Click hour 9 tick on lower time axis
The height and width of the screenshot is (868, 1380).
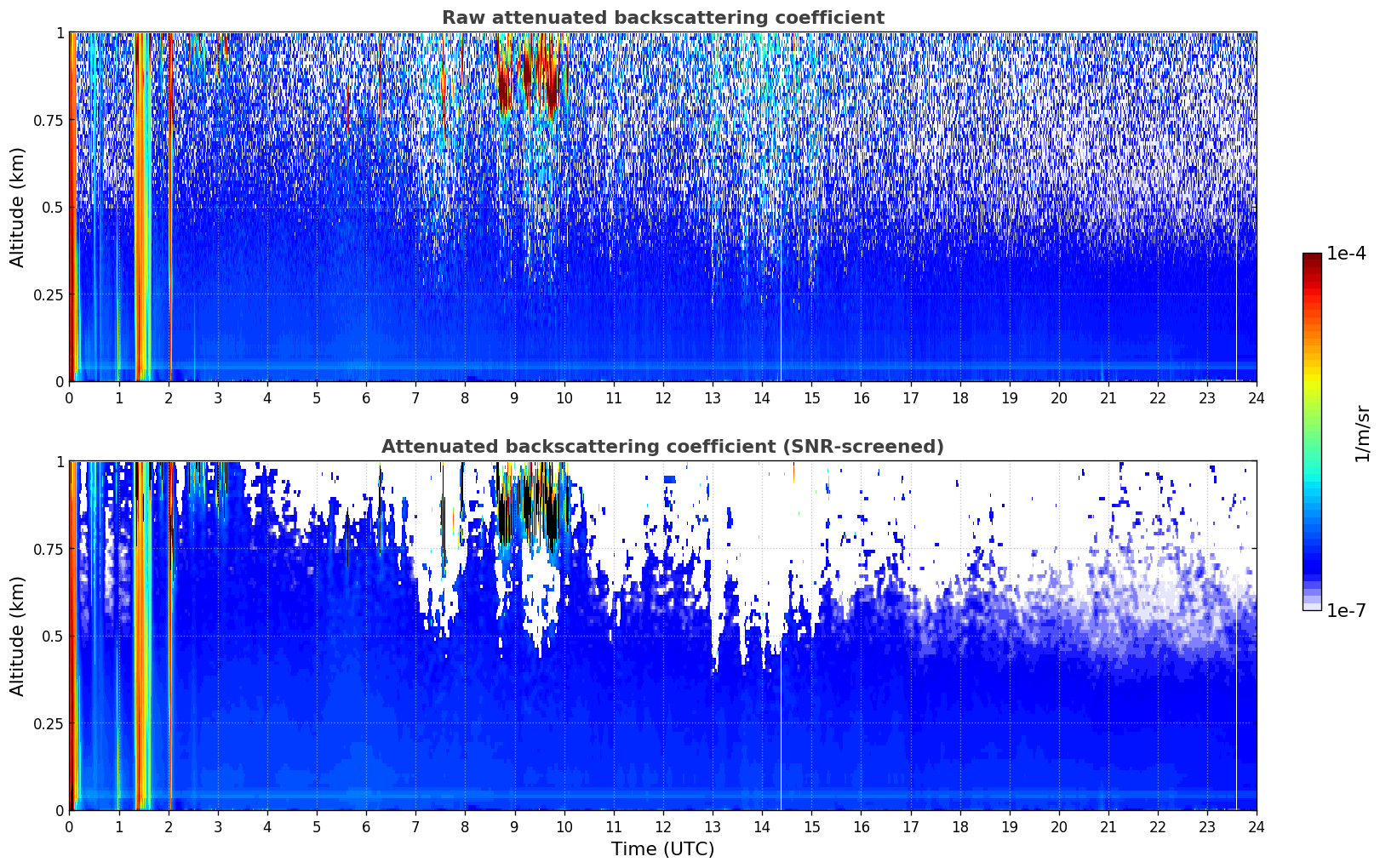click(x=514, y=826)
